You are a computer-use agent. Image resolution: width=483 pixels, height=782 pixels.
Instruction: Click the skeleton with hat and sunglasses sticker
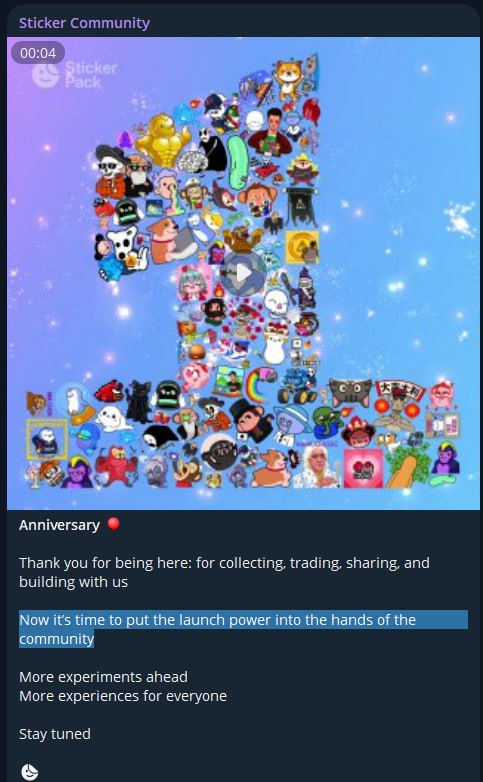tap(110, 171)
